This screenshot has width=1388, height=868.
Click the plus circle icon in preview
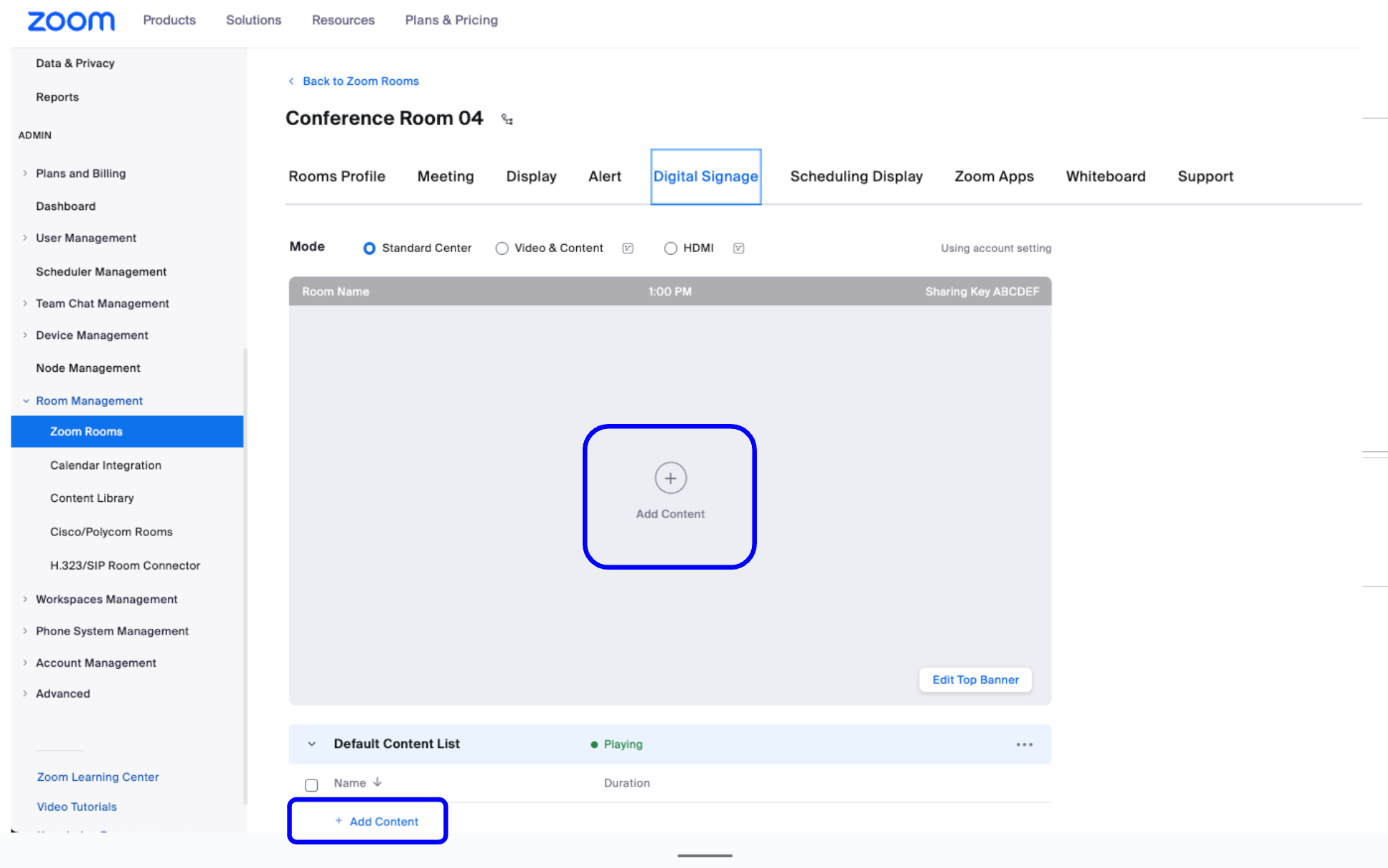[x=670, y=478]
